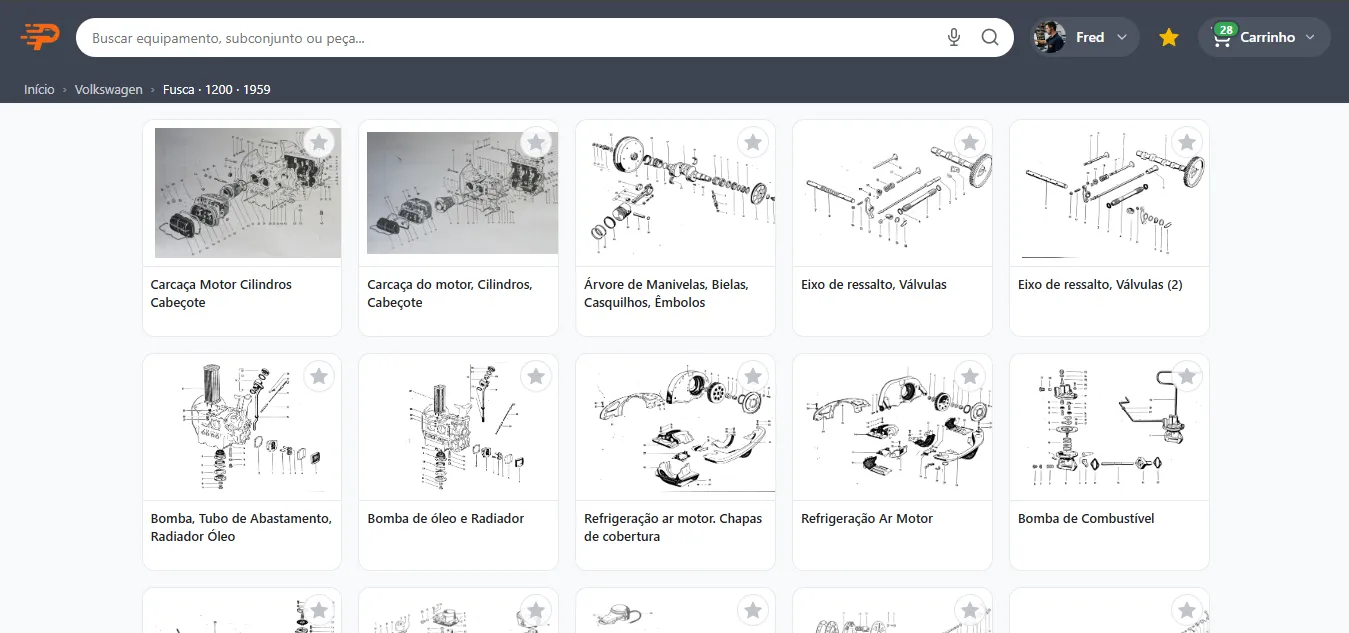Image resolution: width=1349 pixels, height=633 pixels.
Task: Go to Início breadcrumb link
Action: coord(39,89)
